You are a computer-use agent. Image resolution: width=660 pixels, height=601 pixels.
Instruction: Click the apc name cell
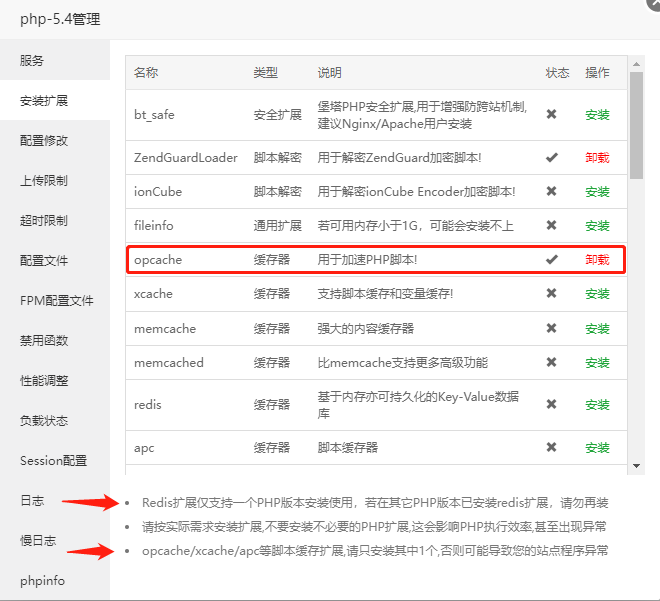coord(144,448)
